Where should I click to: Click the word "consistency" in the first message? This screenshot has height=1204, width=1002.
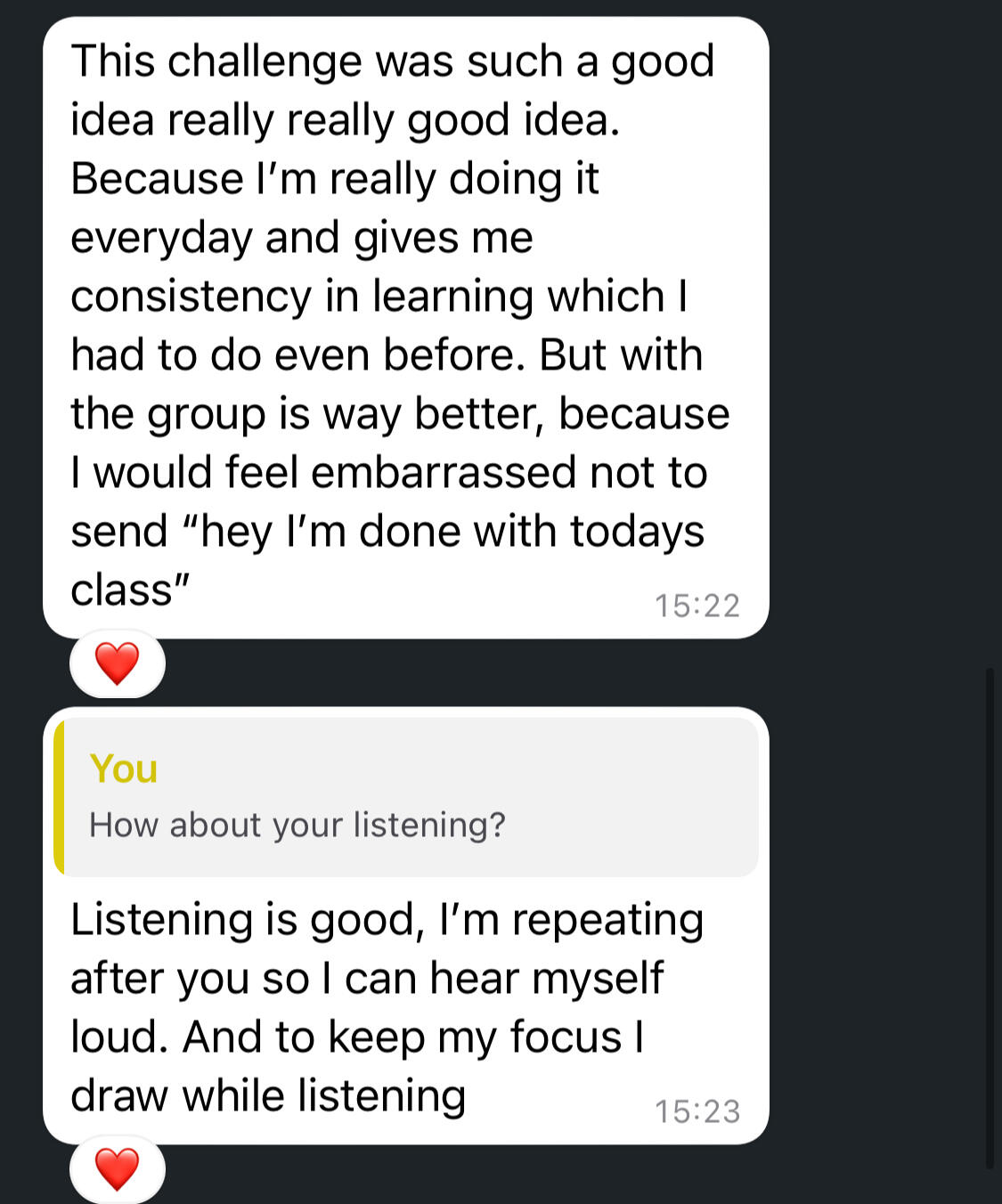pyautogui.click(x=191, y=297)
